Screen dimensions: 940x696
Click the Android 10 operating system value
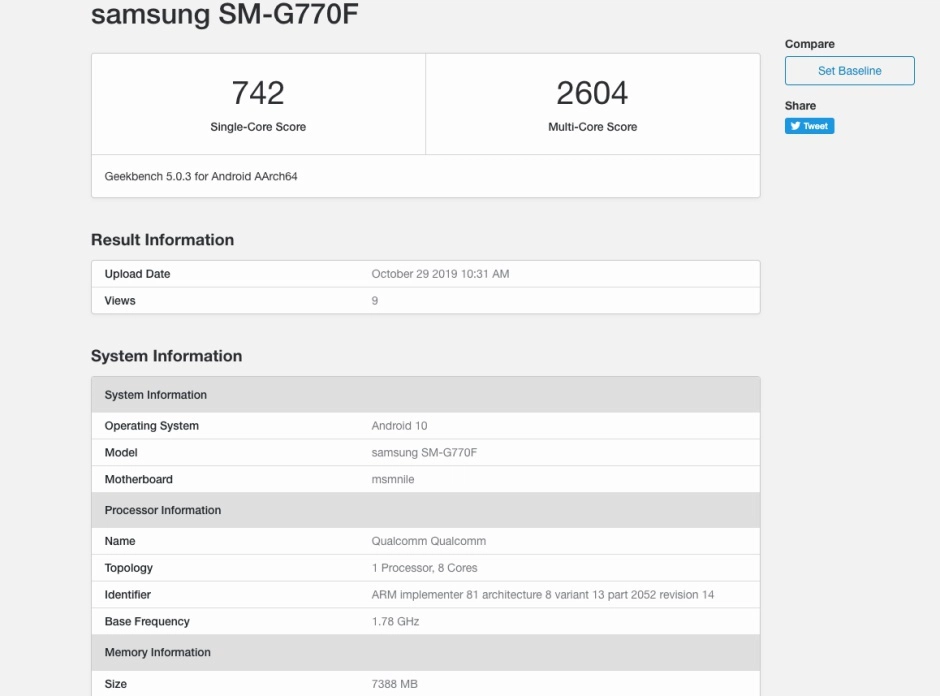(399, 426)
